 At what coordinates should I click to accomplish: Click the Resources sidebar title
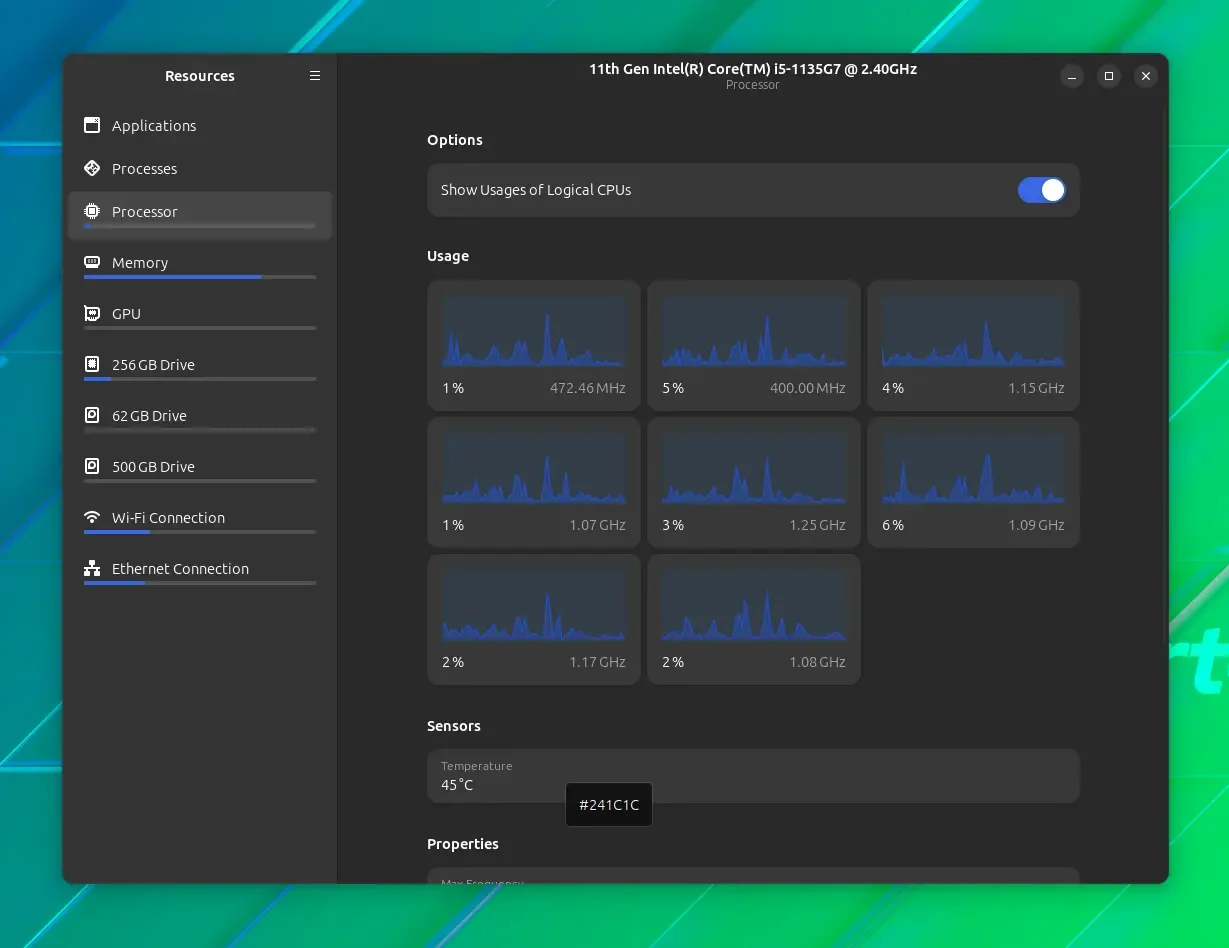(200, 76)
